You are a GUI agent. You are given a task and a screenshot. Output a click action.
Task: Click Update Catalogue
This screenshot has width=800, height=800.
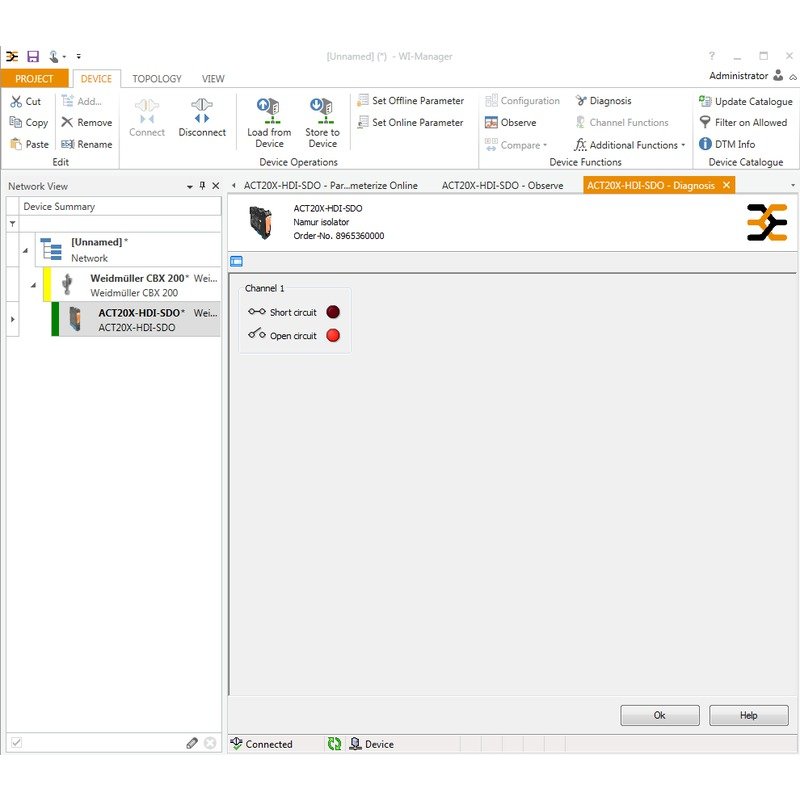pyautogui.click(x=746, y=102)
